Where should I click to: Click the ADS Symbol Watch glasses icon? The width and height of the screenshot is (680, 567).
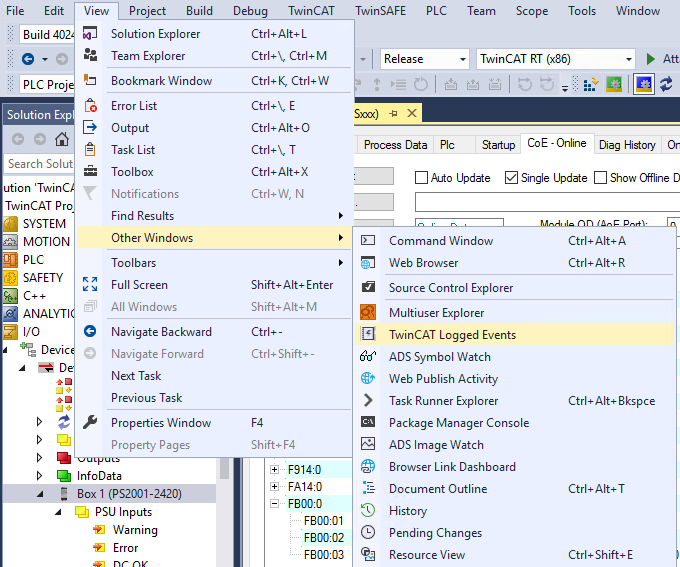[x=368, y=357]
